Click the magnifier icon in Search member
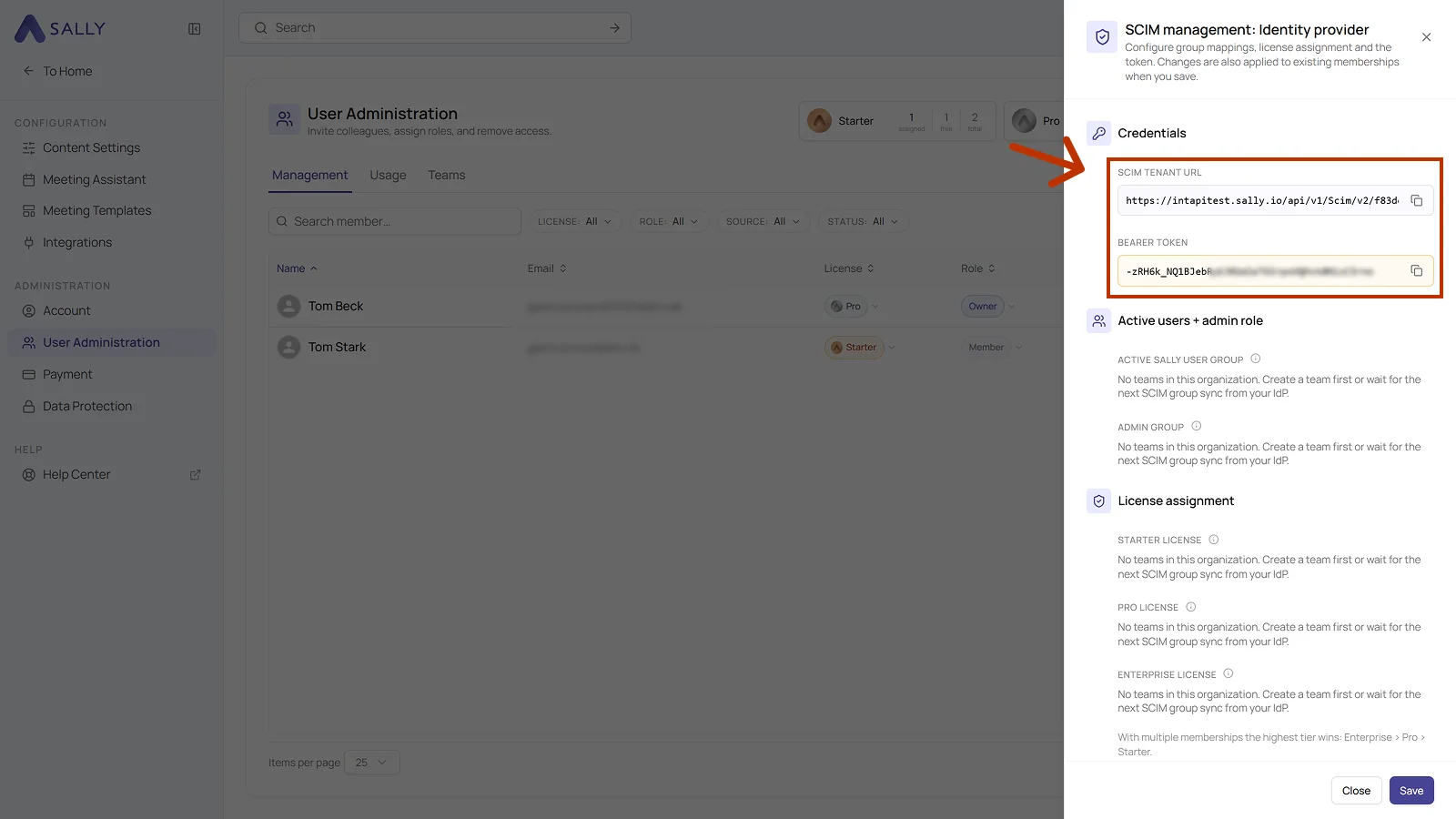 tap(282, 221)
